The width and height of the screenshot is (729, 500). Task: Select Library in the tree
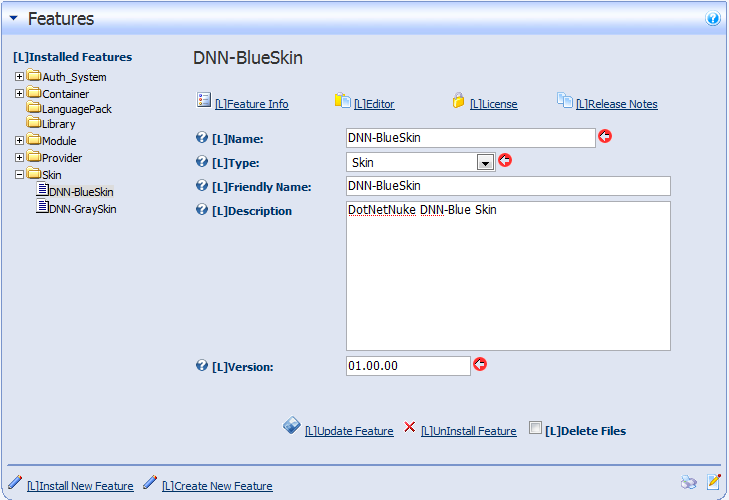(x=59, y=124)
